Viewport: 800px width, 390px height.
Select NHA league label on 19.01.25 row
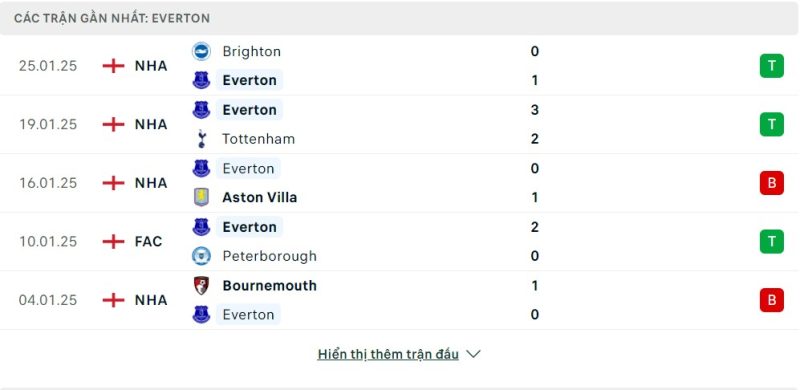[151, 125]
